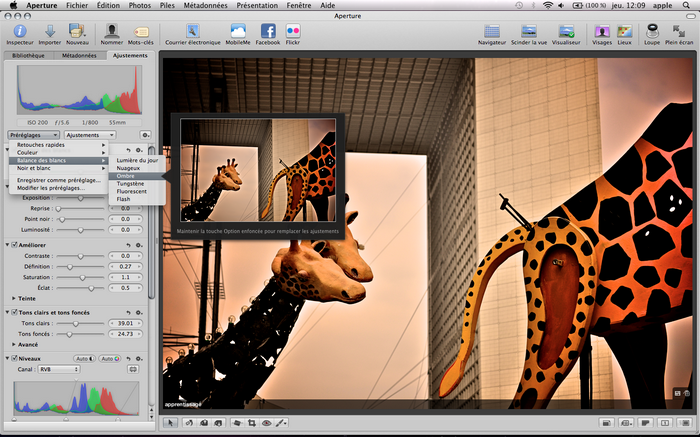Collapse the Améliorer section triangle

[x=8, y=245]
